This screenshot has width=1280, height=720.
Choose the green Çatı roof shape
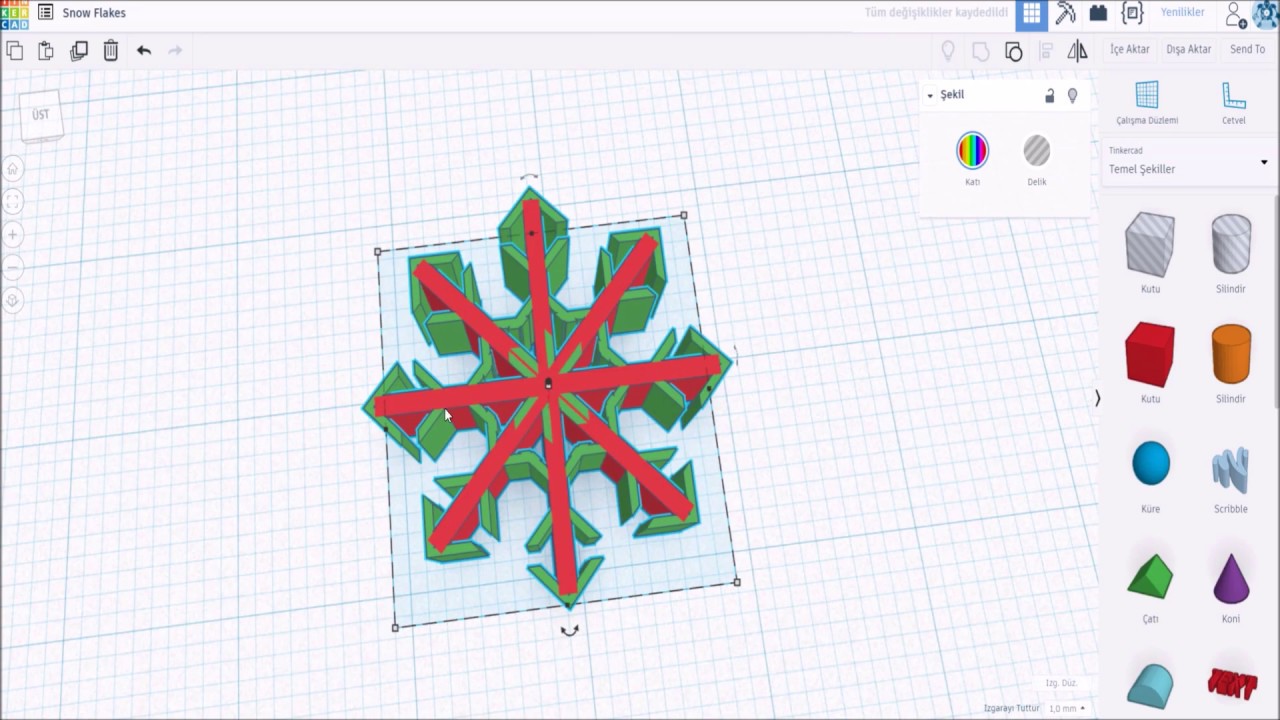[1151, 577]
